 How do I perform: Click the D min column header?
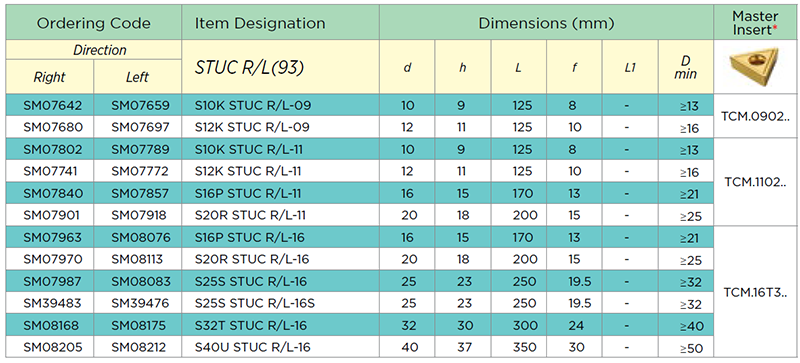click(686, 67)
